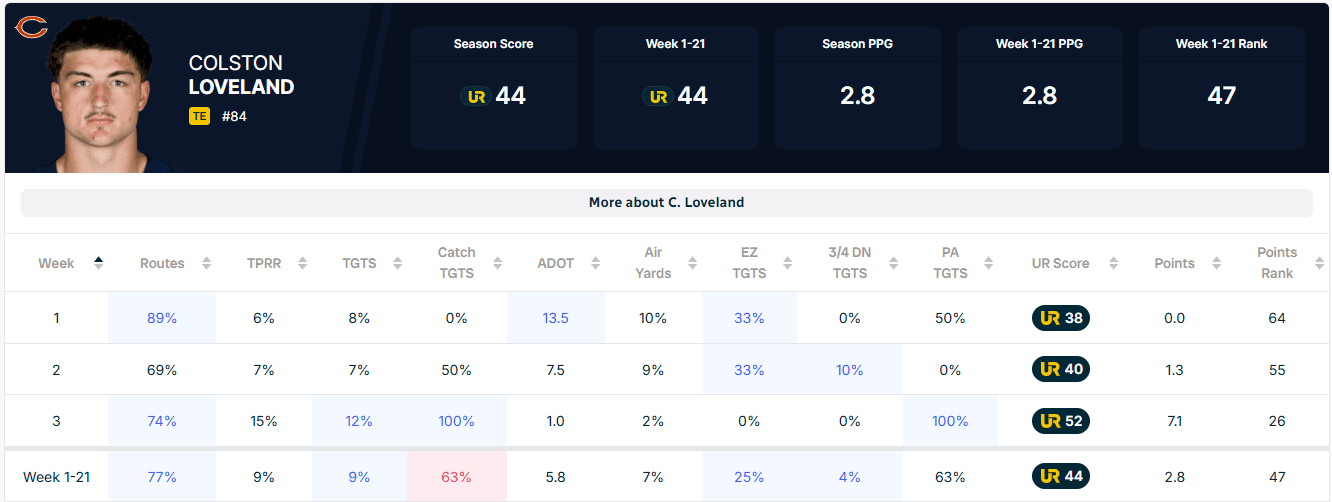
Task: Click the UR logo in Season Score card
Action: (x=474, y=97)
